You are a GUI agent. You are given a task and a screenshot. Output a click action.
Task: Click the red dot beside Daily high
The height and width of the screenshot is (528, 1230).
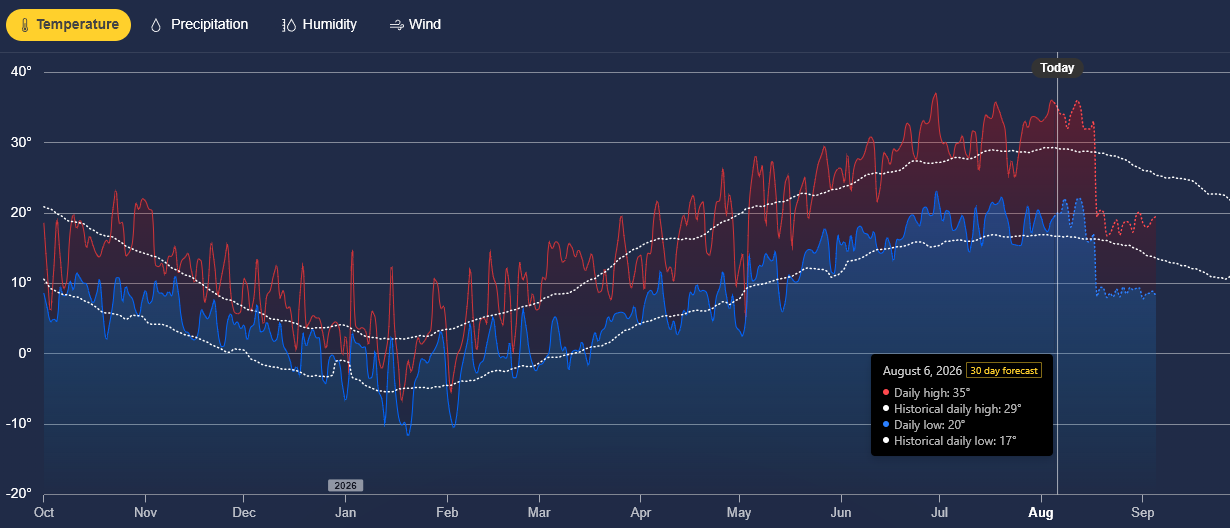tap(886, 392)
